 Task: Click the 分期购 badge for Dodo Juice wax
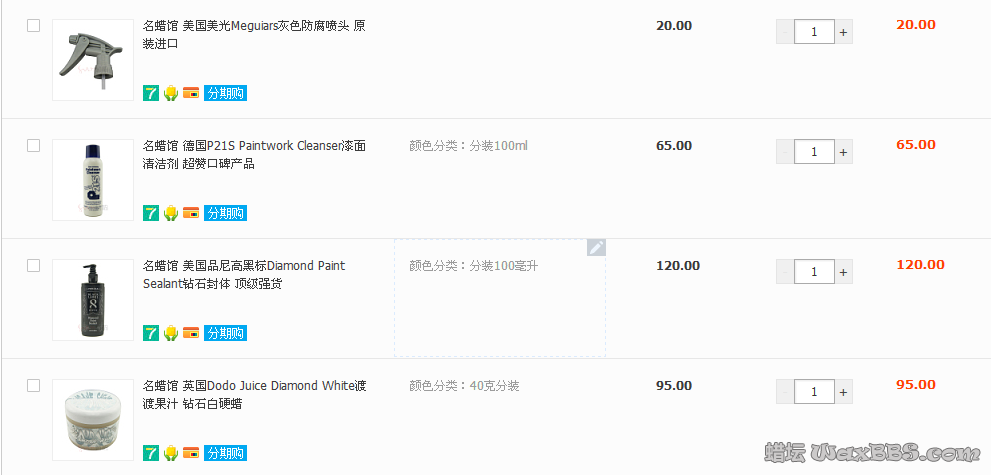pyautogui.click(x=225, y=453)
